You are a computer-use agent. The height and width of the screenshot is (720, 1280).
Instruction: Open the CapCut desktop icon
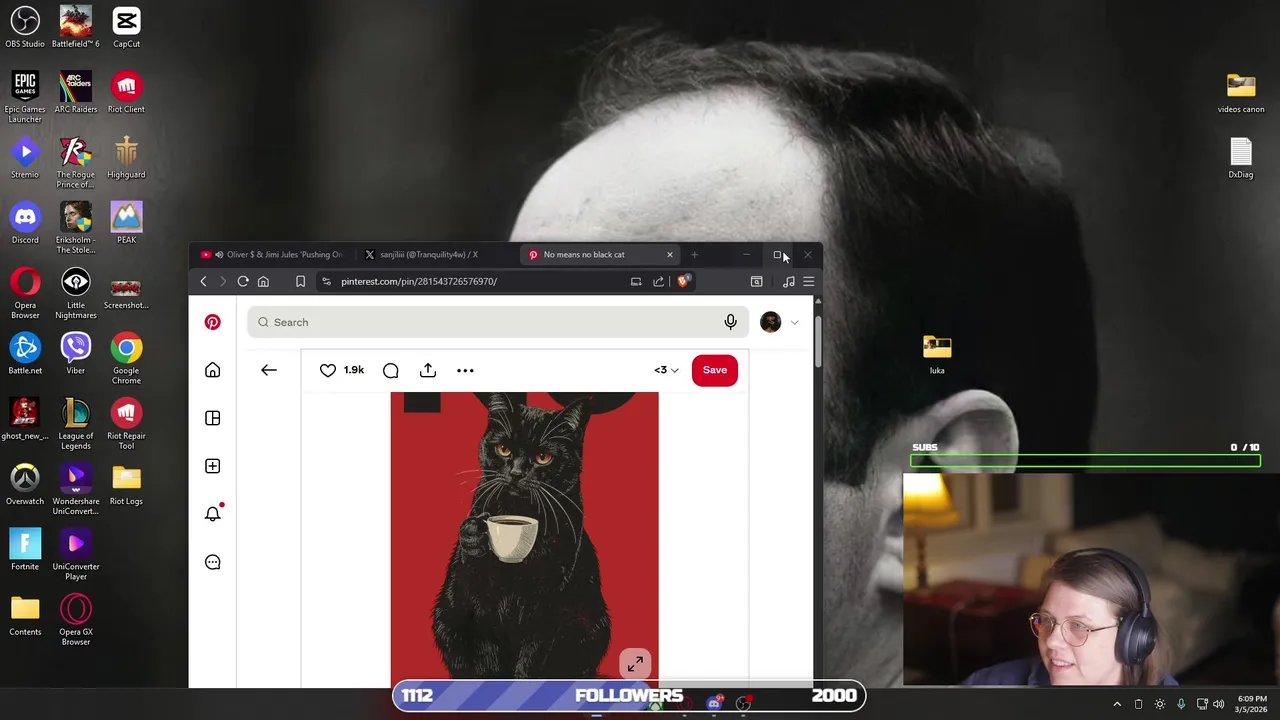[x=126, y=27]
